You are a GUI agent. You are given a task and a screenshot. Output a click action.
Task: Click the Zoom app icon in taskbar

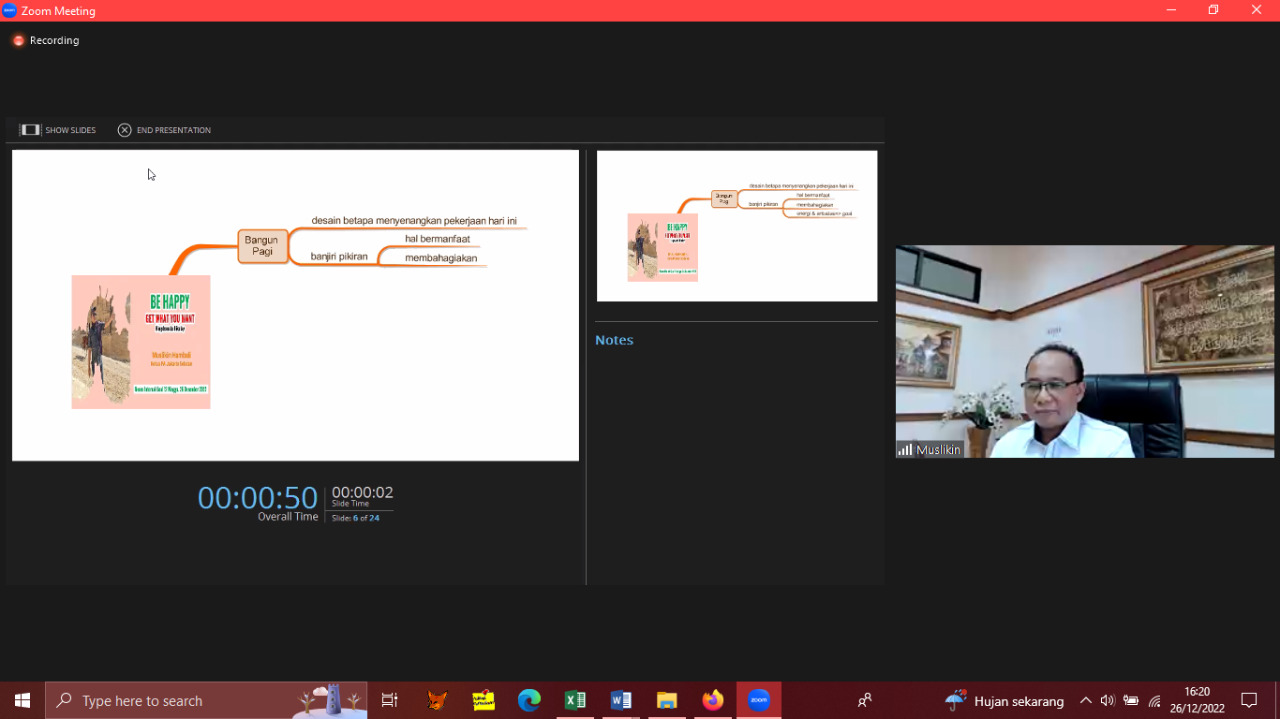[x=759, y=701]
